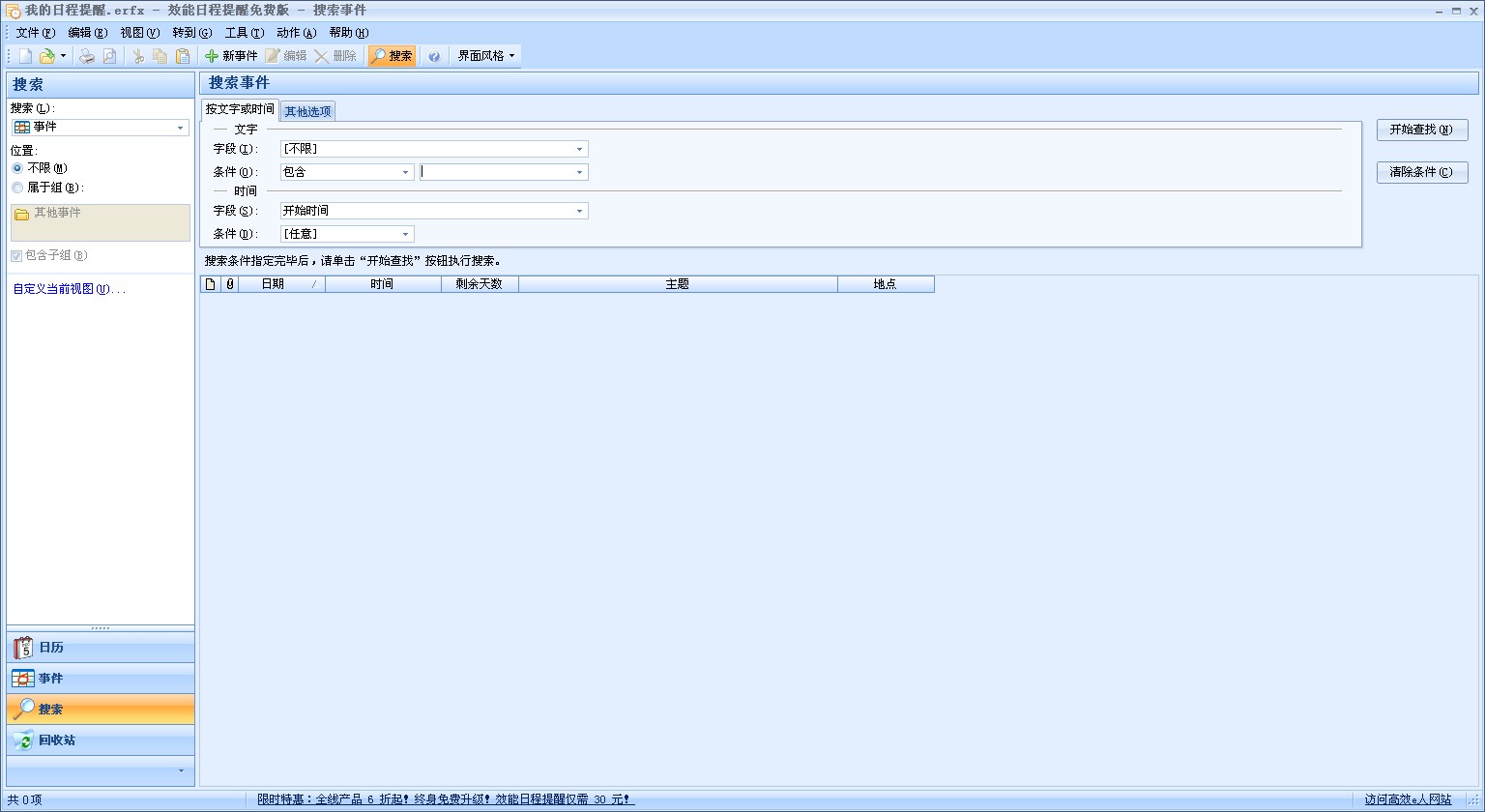1485x812 pixels.
Task: Click the 自定义当前视图 link
Action: (x=70, y=289)
